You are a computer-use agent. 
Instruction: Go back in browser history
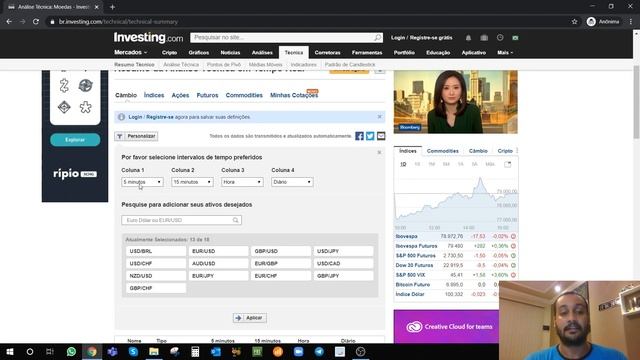click(x=9, y=22)
